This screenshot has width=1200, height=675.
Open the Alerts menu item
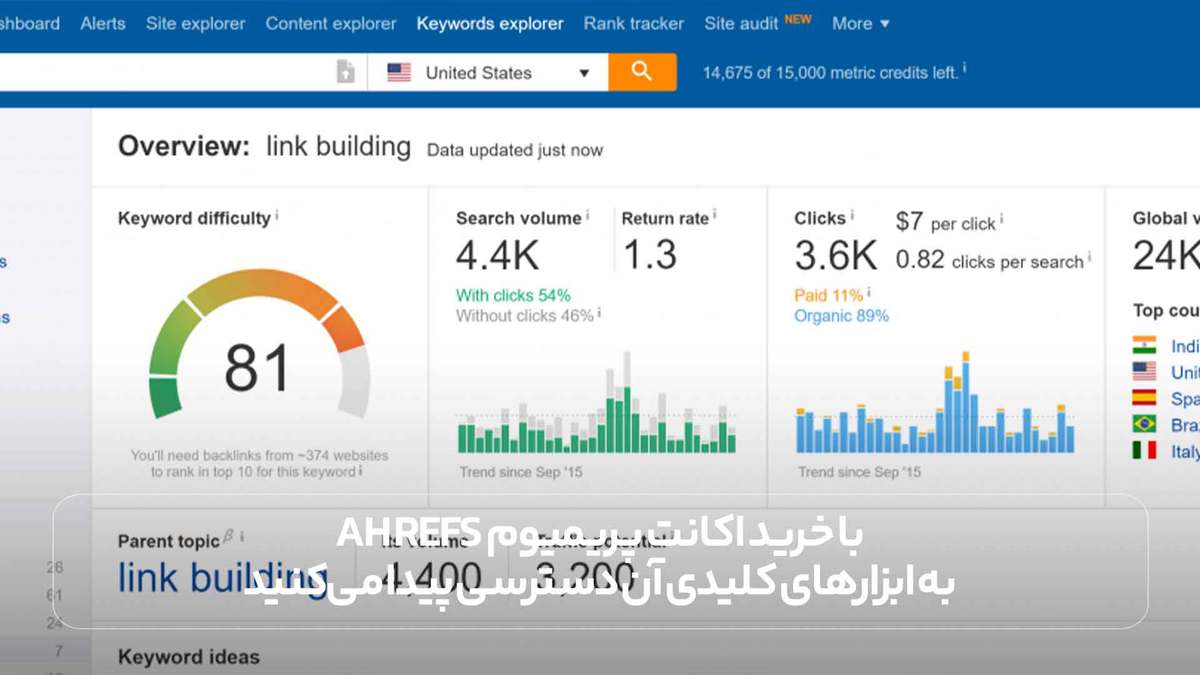(x=103, y=23)
